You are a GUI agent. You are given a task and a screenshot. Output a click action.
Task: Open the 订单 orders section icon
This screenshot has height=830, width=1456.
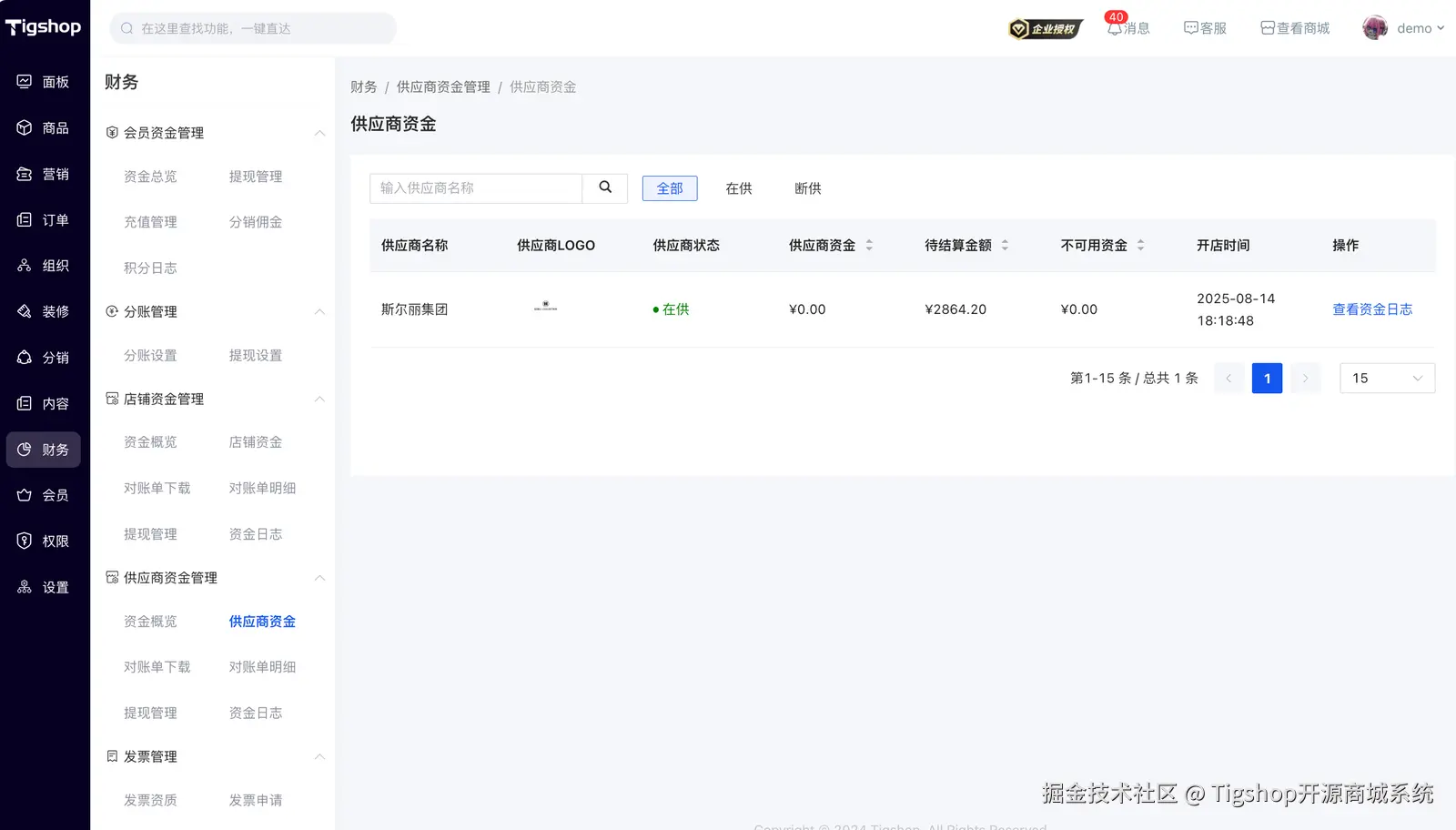(25, 220)
